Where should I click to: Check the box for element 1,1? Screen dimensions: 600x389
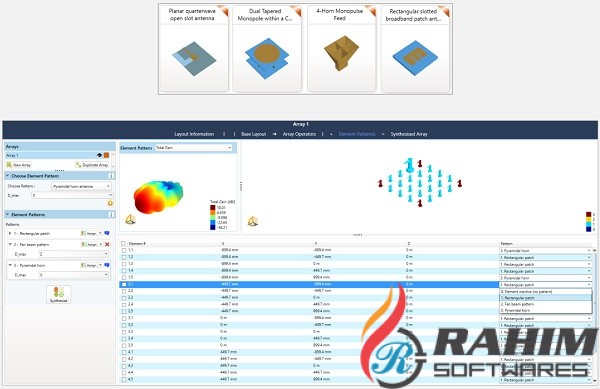pyautogui.click(x=124, y=250)
